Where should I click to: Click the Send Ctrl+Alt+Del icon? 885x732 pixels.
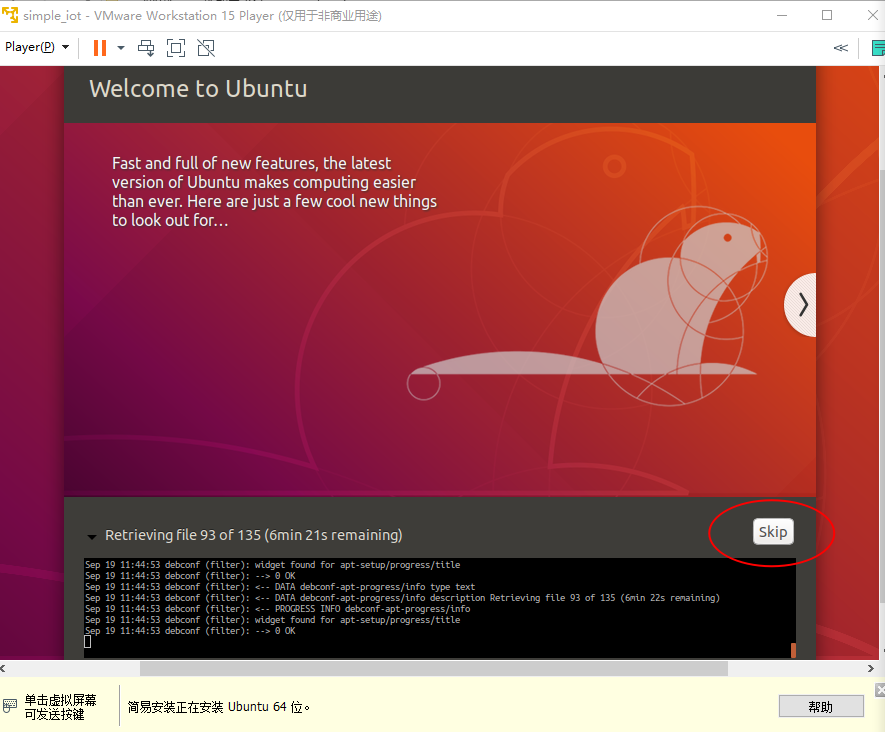point(146,48)
